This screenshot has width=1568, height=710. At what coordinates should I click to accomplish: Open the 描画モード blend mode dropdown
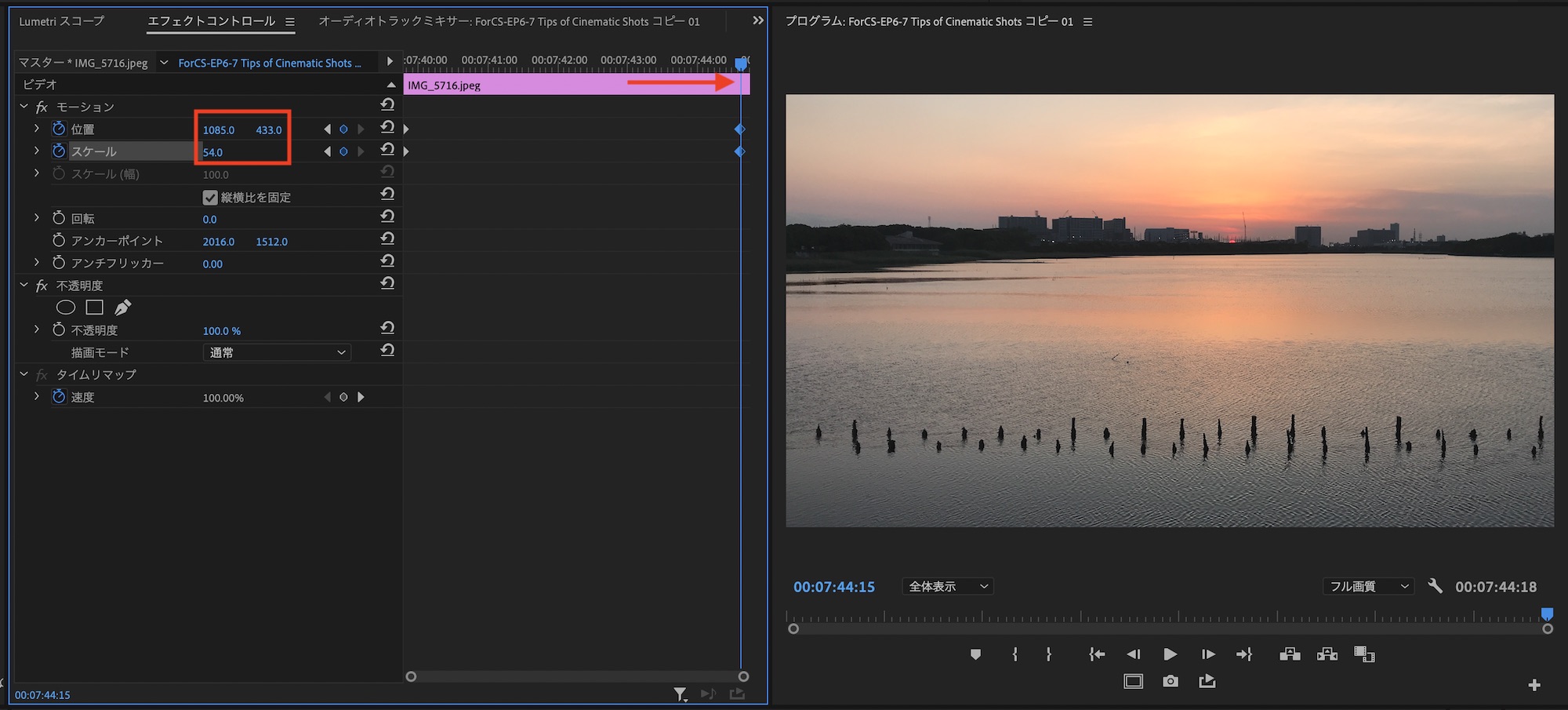coord(276,352)
